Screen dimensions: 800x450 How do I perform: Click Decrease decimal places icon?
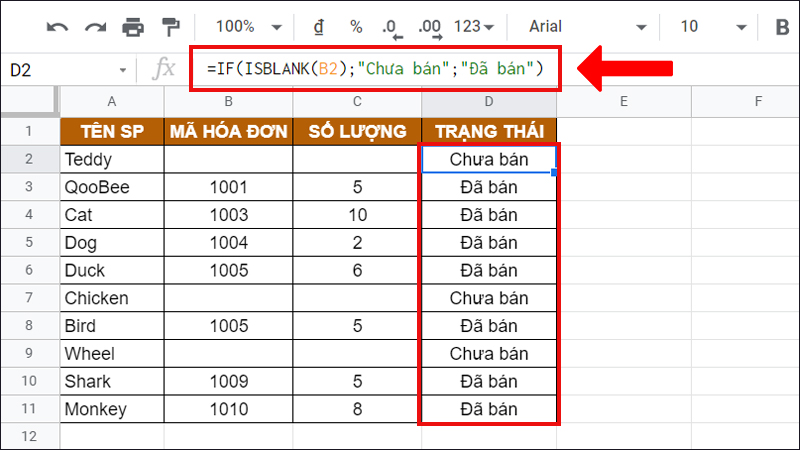pos(392,27)
